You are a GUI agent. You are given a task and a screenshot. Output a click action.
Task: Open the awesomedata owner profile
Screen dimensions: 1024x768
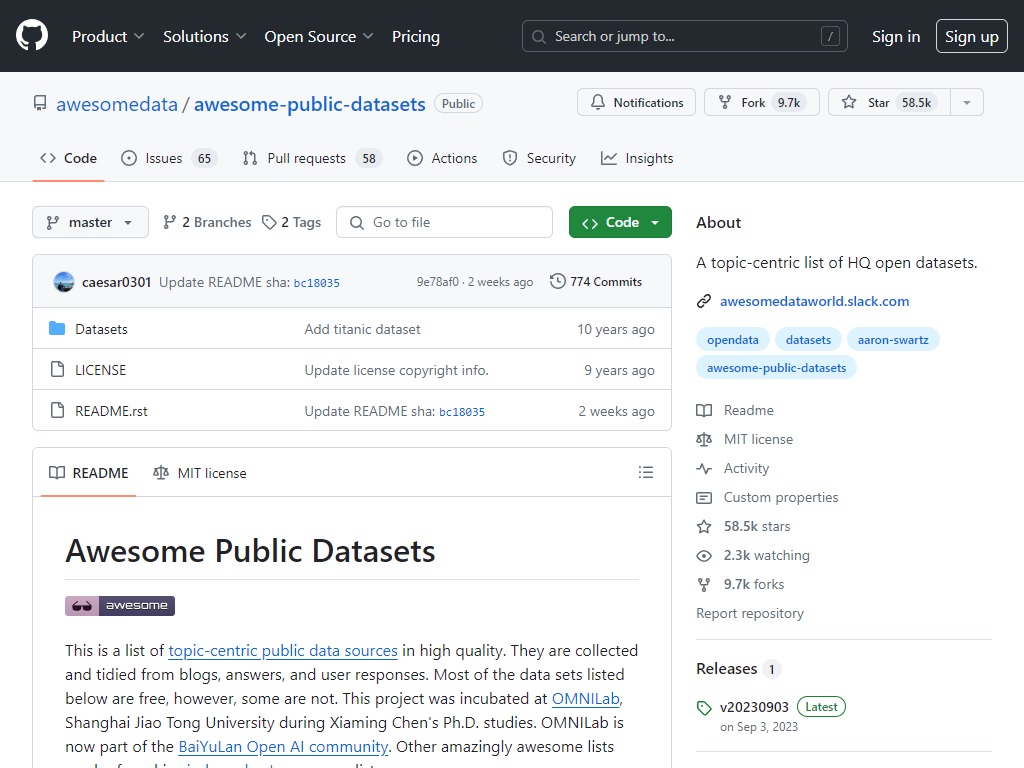(117, 104)
